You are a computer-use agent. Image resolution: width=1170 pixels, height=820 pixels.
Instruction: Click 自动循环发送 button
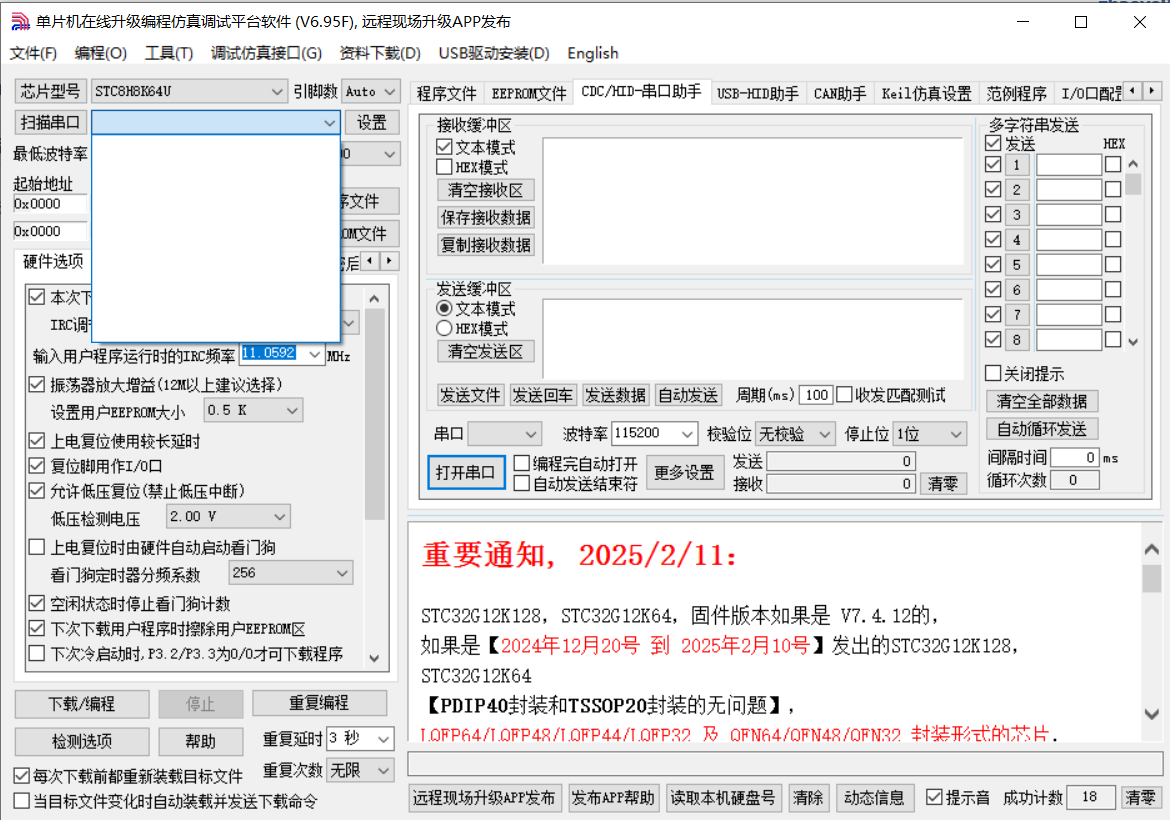click(x=1042, y=429)
